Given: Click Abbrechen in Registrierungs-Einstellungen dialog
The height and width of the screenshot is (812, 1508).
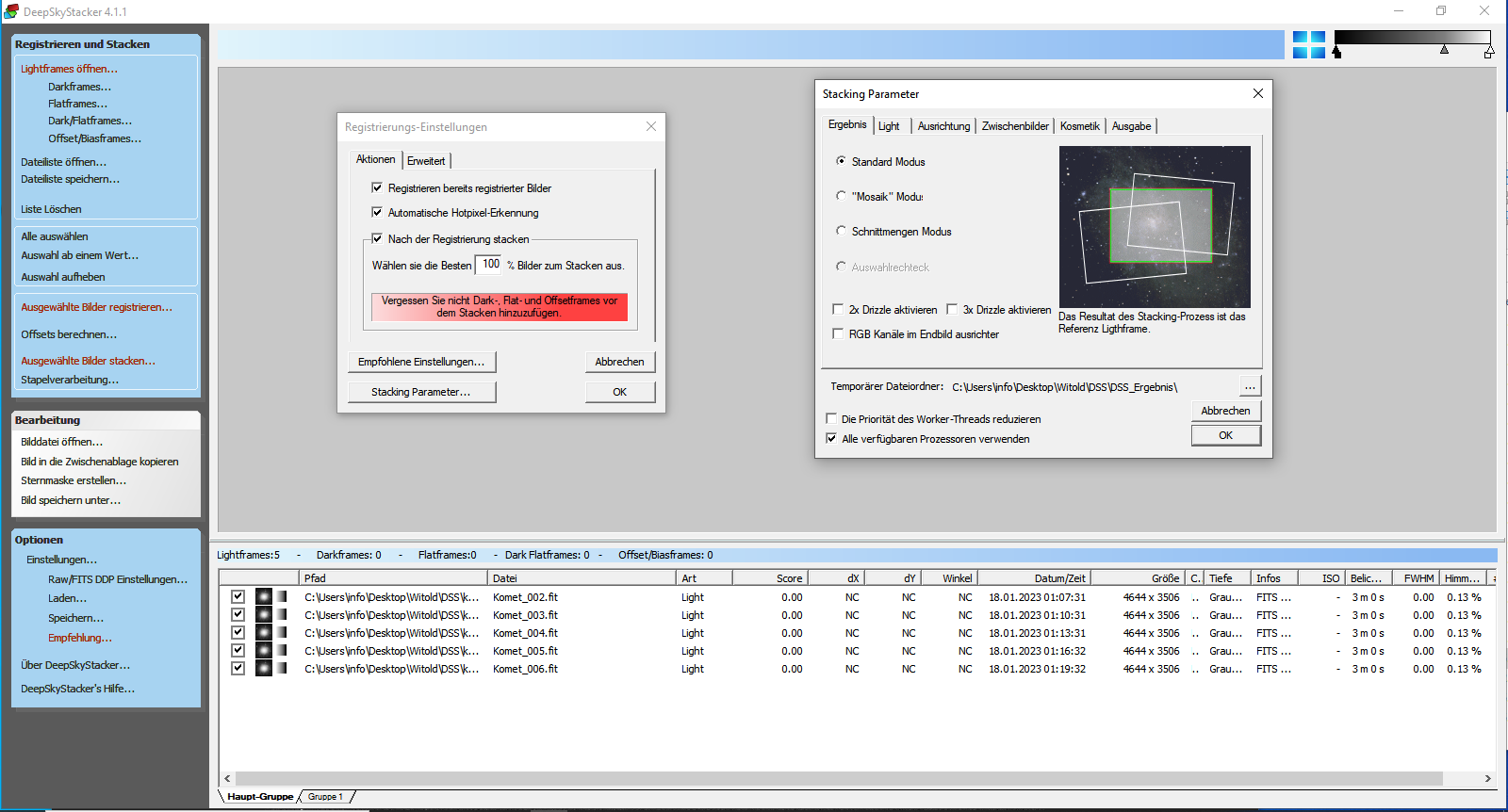Looking at the screenshot, I should 619,362.
